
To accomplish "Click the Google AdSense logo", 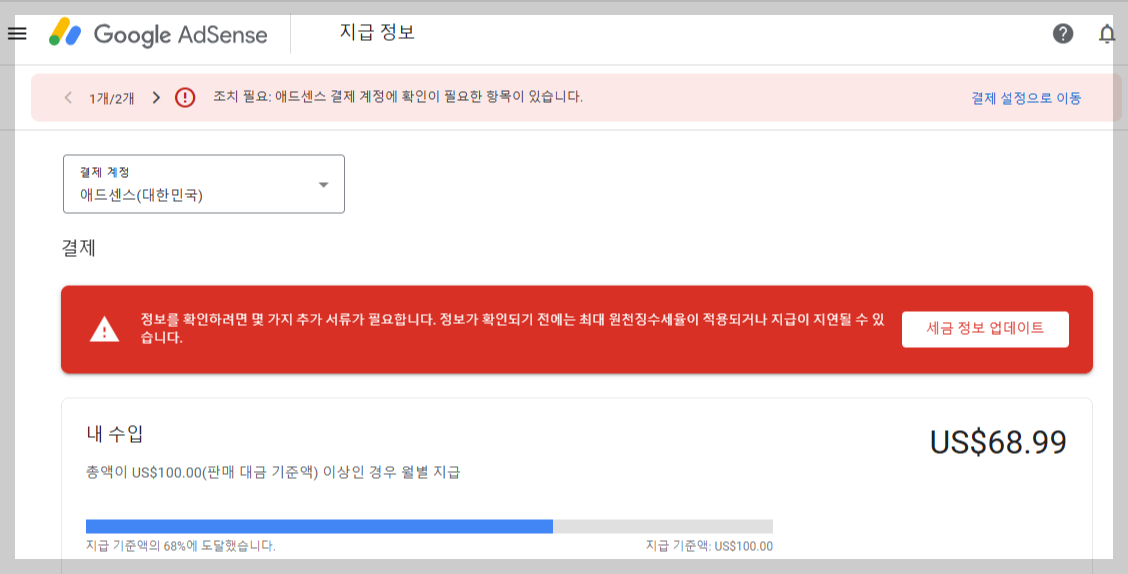I will 158,34.
